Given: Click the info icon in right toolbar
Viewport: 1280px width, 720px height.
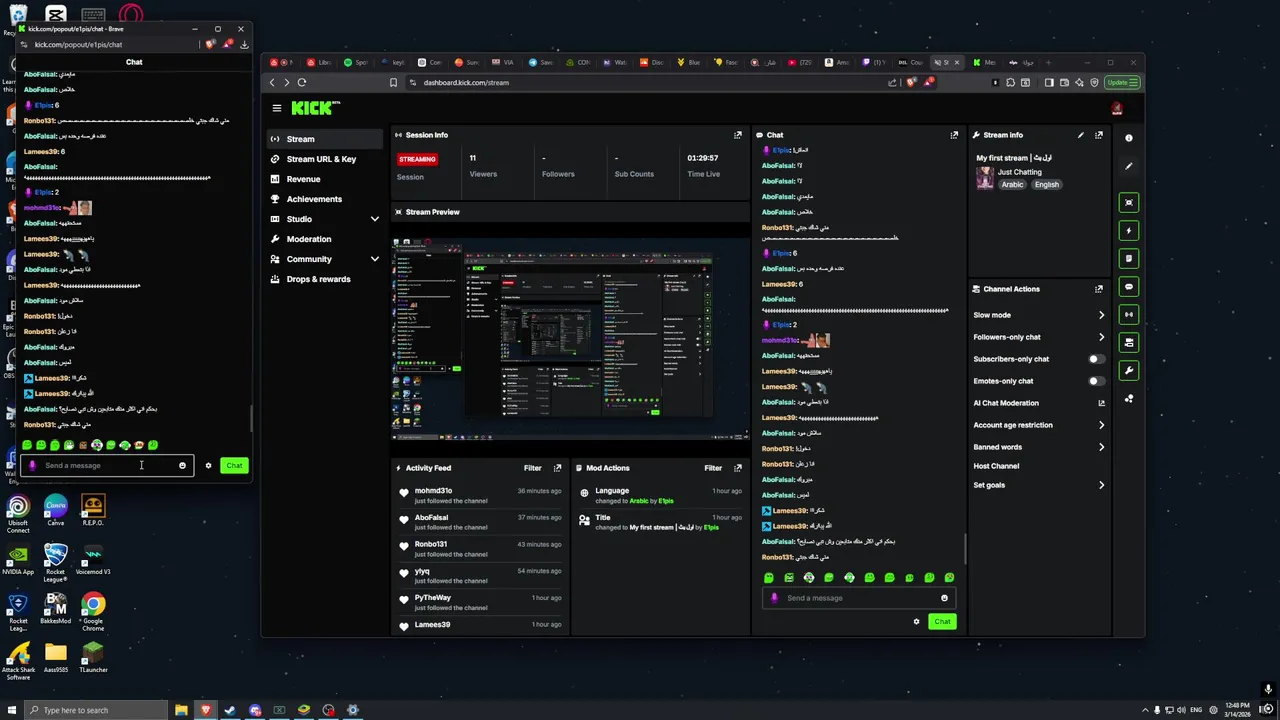Looking at the screenshot, I should (x=1129, y=138).
